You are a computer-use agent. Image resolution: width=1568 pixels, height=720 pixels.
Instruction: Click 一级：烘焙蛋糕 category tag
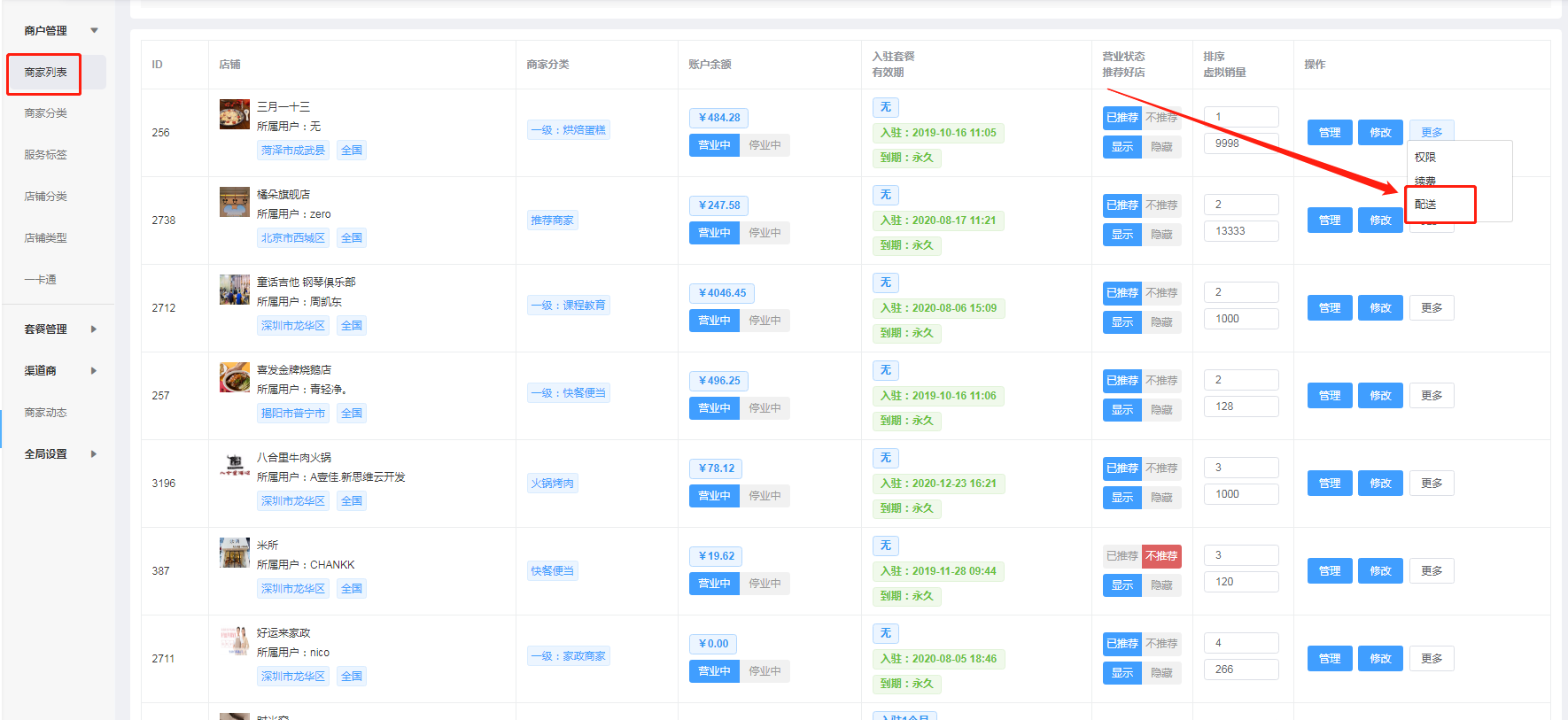(568, 130)
